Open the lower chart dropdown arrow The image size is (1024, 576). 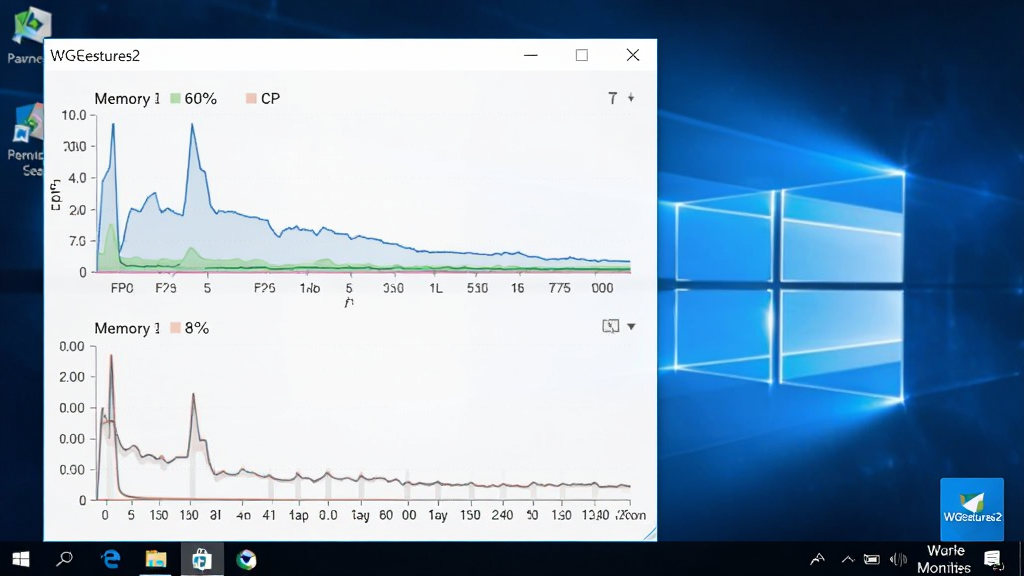(x=631, y=327)
